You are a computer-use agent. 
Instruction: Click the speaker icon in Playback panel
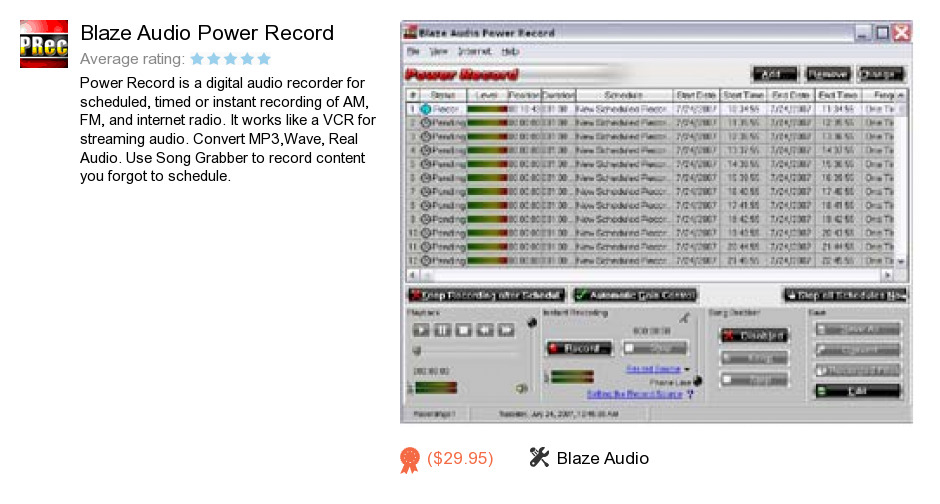(x=522, y=388)
